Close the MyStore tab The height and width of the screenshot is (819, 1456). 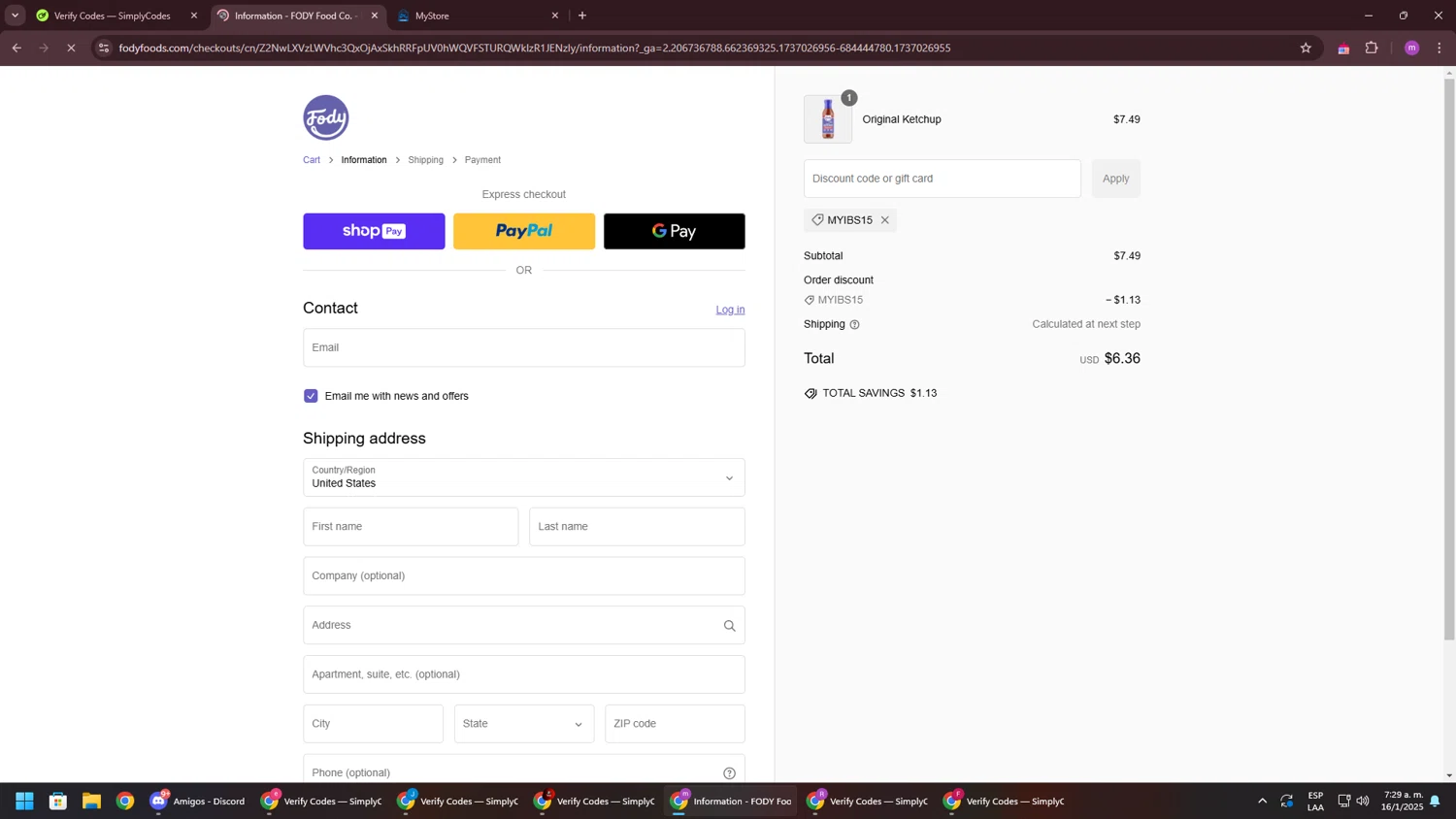coord(555,16)
